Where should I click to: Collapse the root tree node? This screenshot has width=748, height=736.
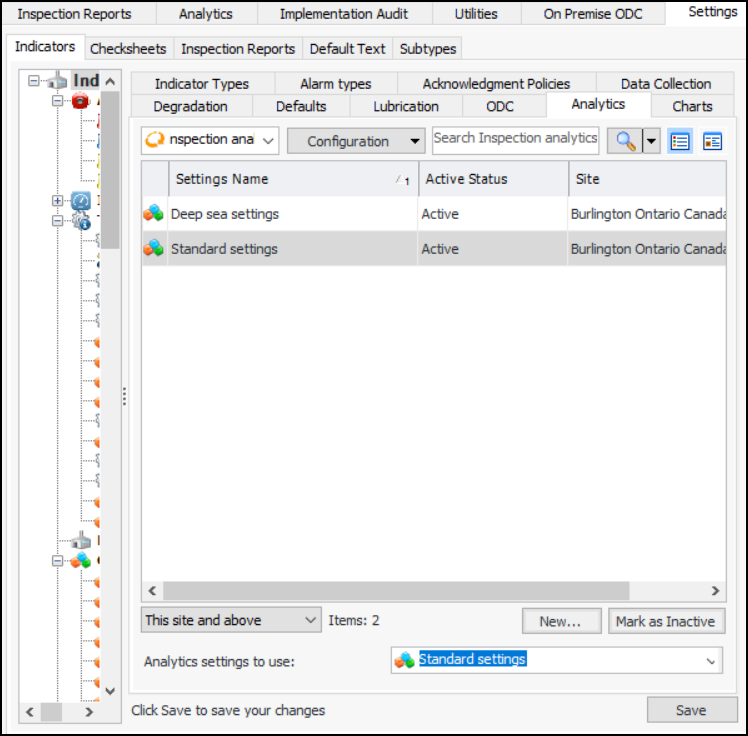[33, 81]
